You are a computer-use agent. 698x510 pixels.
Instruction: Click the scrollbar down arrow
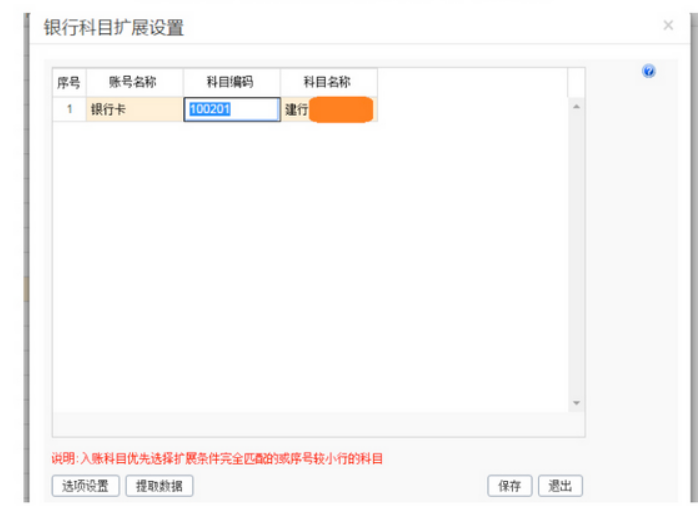[576, 403]
